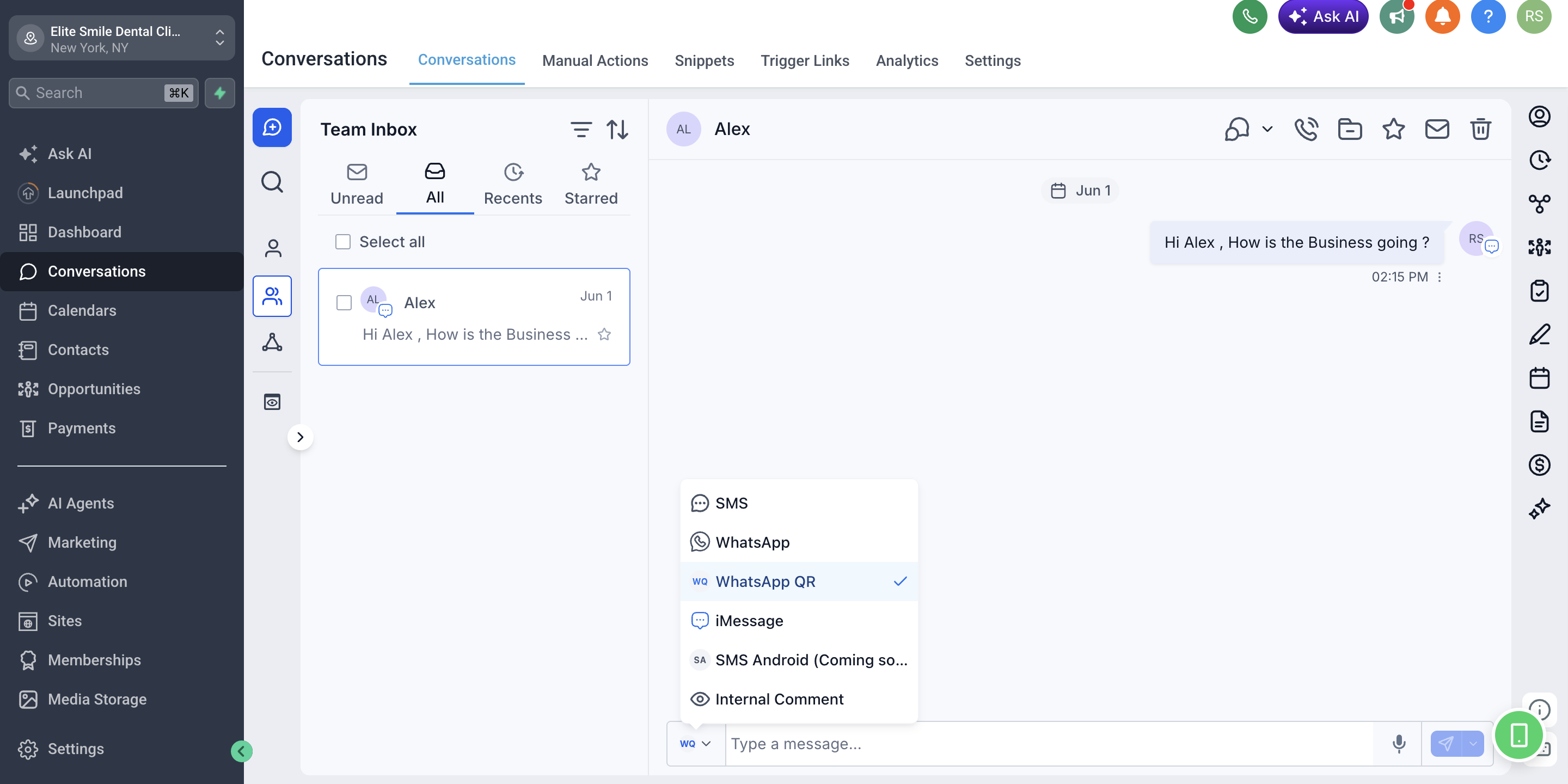The height and width of the screenshot is (784, 1568).
Task: Choose iMessage from channel menu
Action: [799, 620]
